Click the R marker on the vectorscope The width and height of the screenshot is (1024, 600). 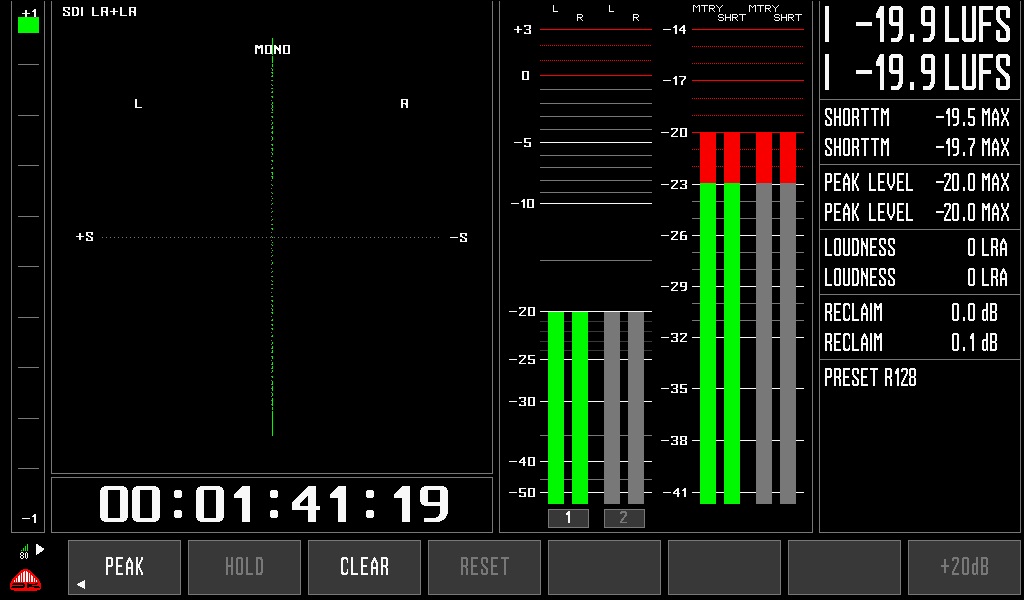tap(404, 103)
